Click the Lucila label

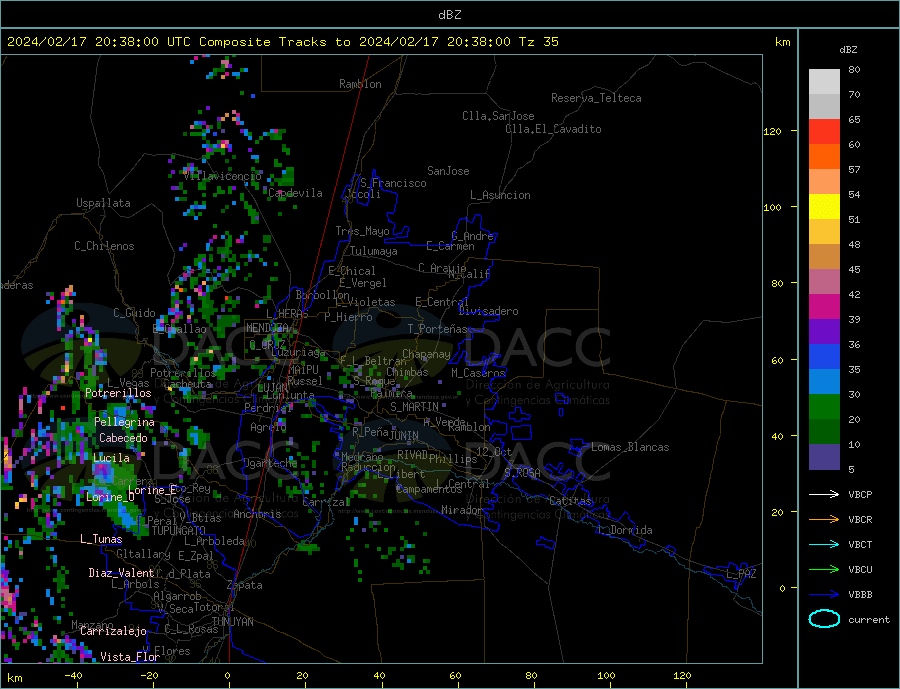(x=111, y=458)
